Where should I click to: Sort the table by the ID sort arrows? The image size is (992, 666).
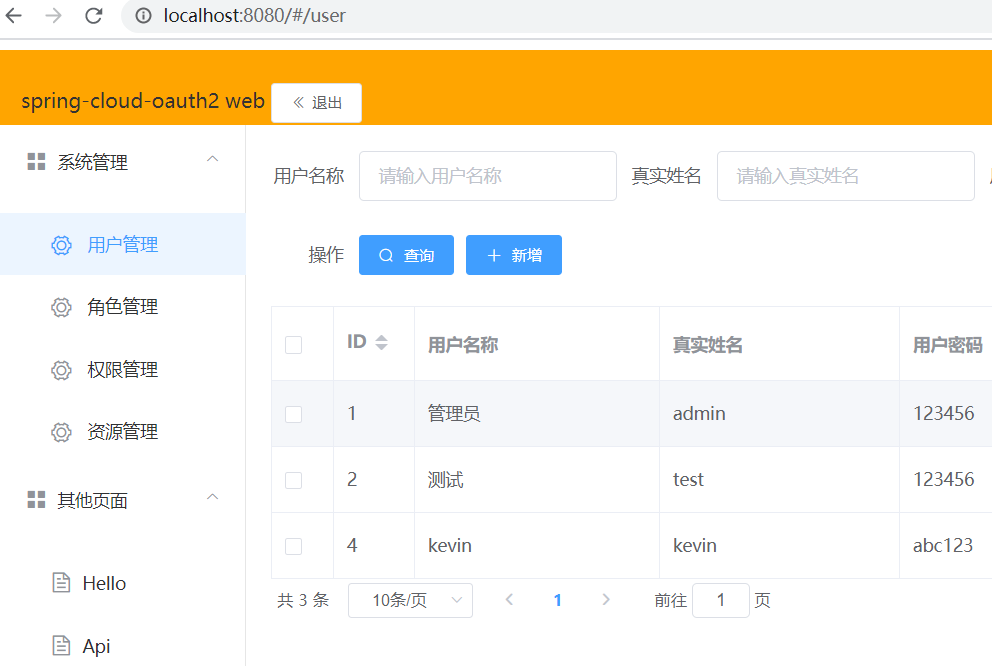[x=381, y=342]
